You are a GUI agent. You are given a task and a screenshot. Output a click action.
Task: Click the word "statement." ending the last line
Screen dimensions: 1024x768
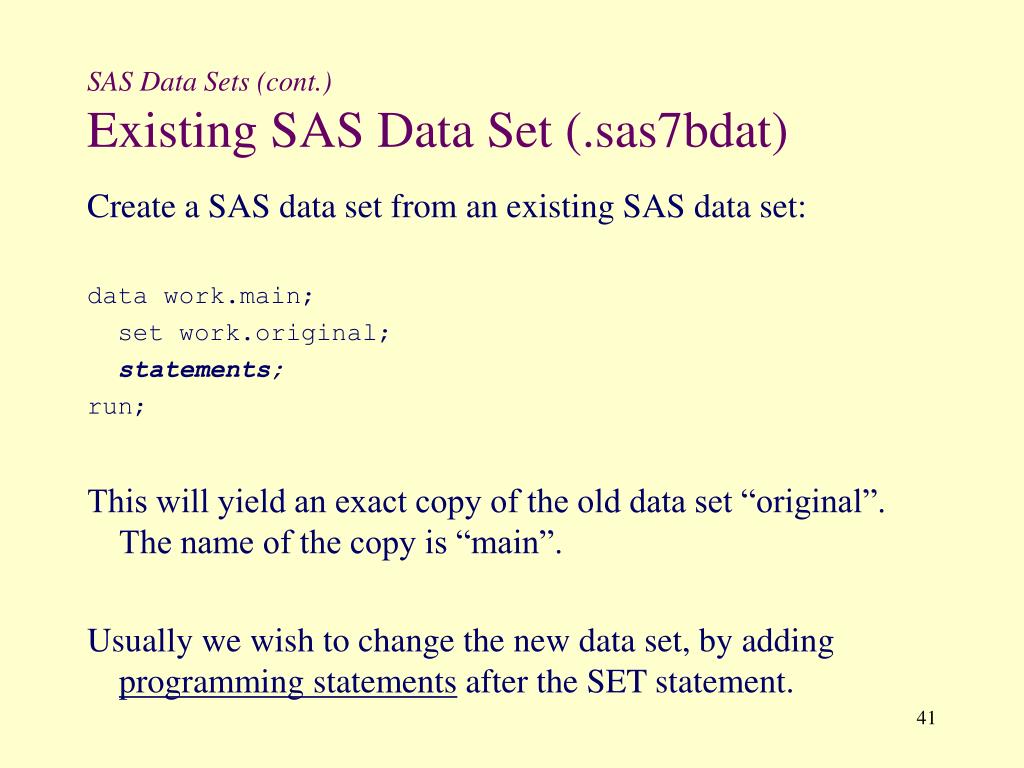tap(721, 683)
